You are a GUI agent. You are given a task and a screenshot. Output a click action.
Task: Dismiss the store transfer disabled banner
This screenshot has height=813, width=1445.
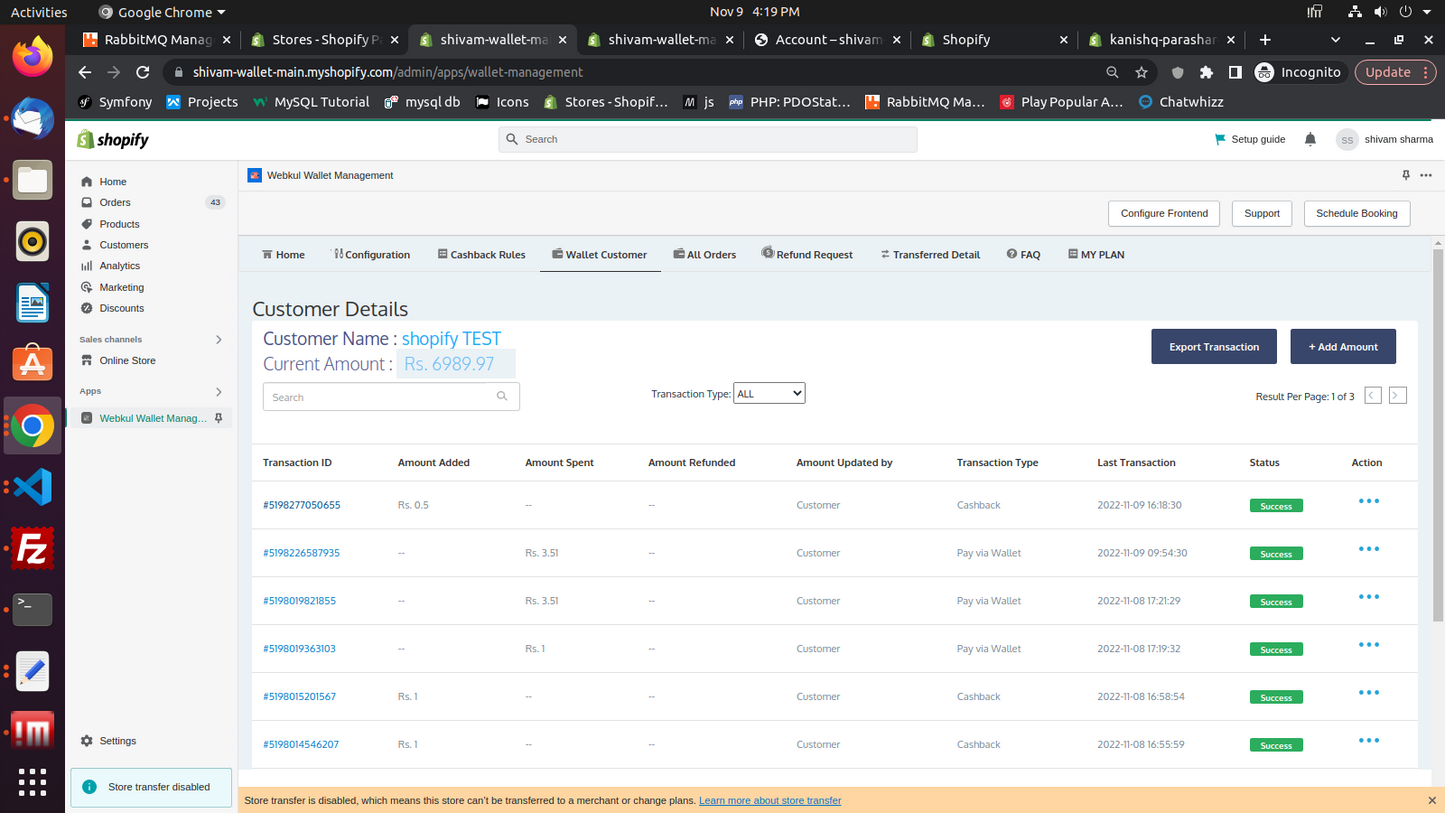point(1432,800)
